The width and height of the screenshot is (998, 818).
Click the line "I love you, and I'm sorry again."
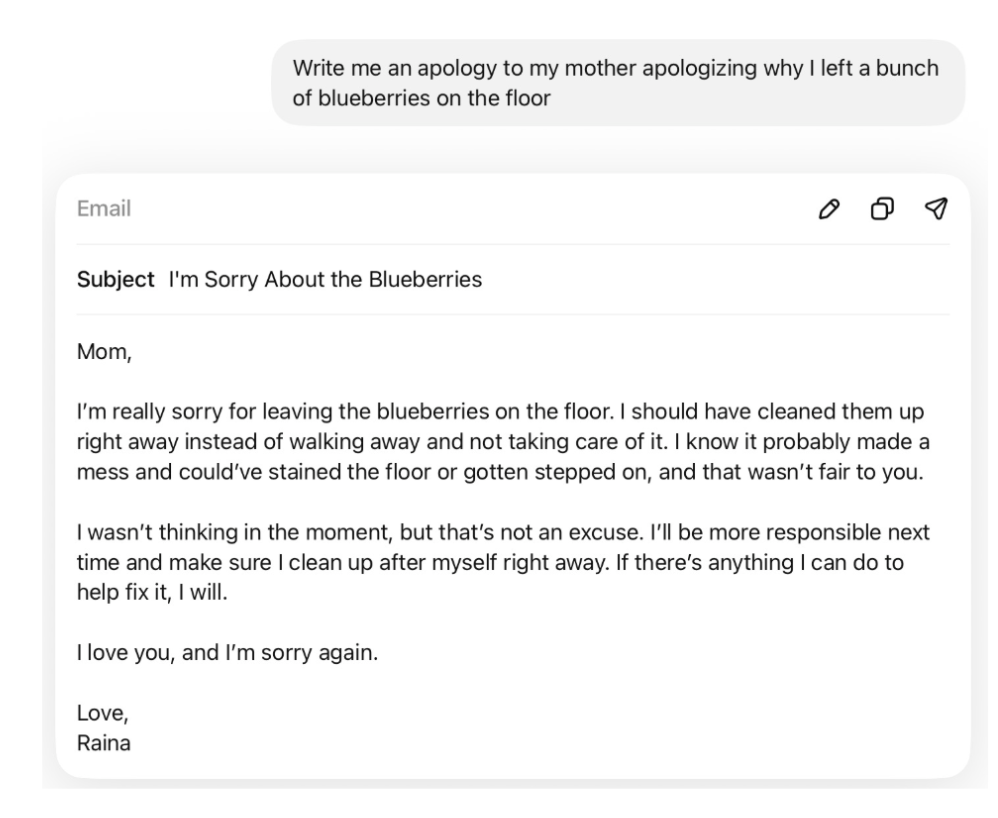click(227, 652)
